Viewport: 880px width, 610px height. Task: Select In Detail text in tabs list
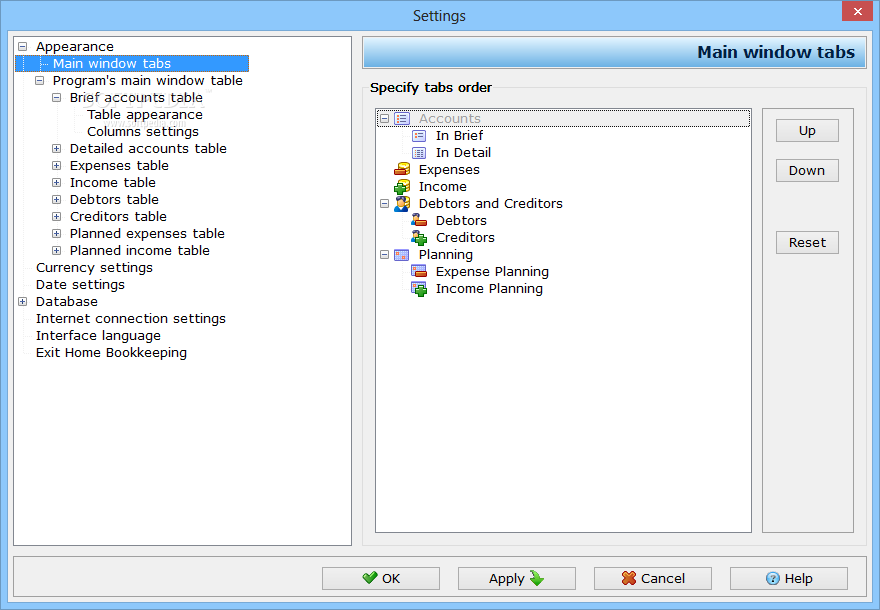pyautogui.click(x=463, y=153)
